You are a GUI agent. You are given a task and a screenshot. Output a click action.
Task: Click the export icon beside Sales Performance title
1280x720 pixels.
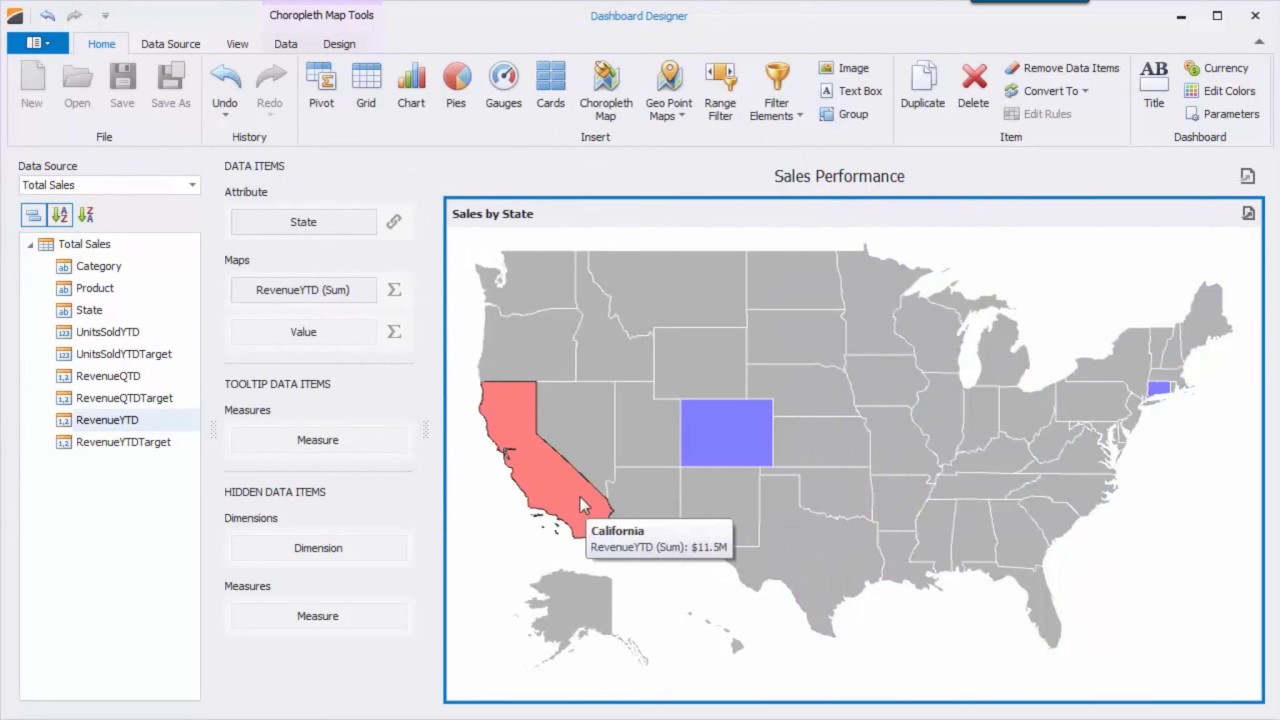(1247, 176)
